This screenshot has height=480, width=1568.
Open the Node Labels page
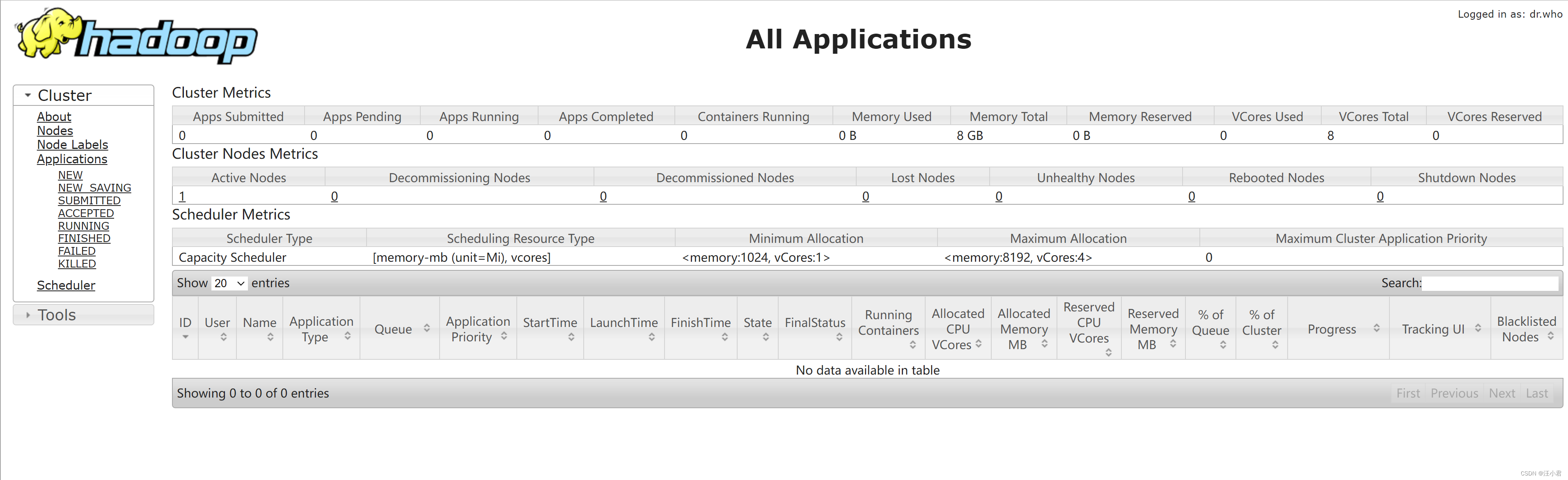(72, 145)
